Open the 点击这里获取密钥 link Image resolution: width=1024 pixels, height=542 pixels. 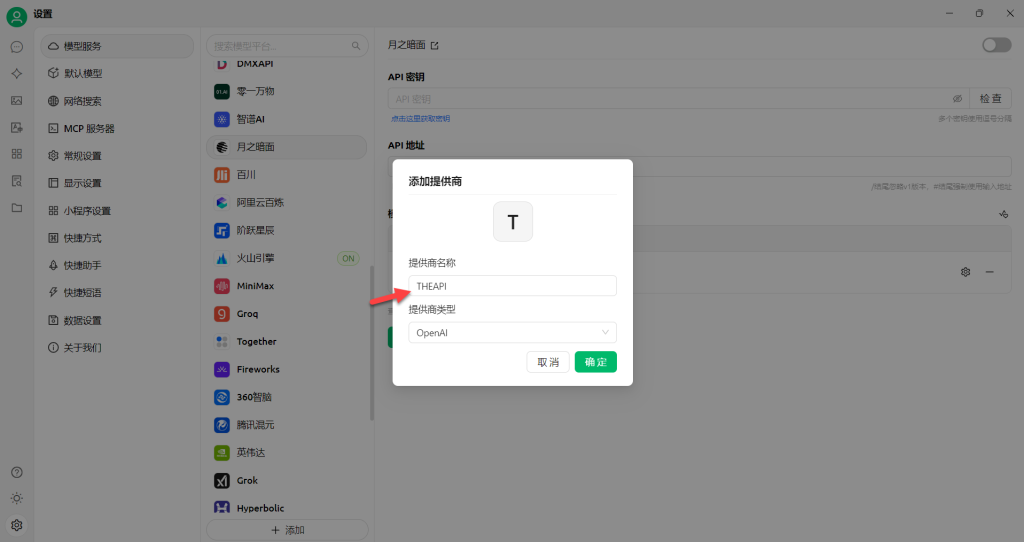click(x=420, y=119)
